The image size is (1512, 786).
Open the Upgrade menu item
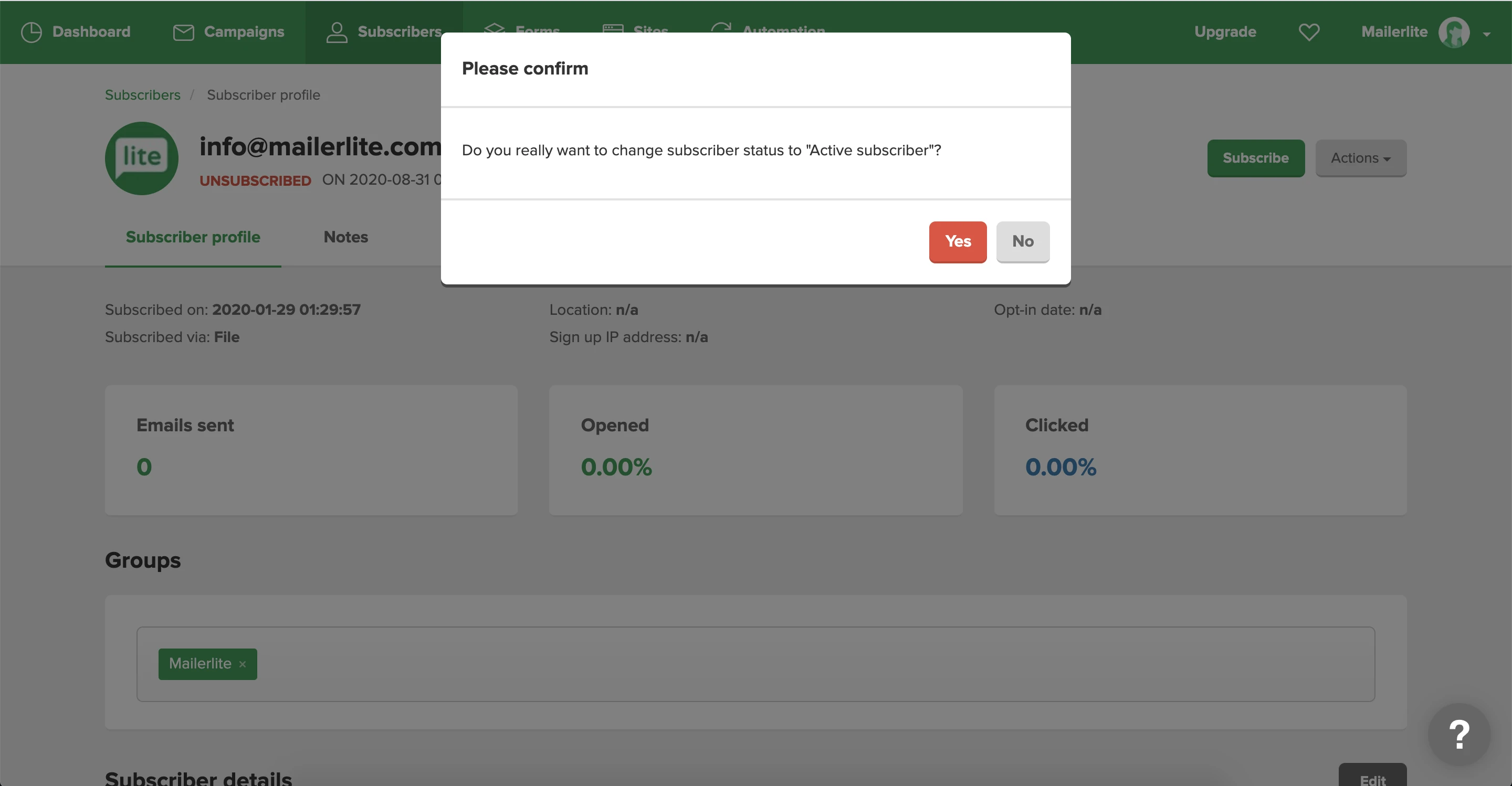tap(1225, 31)
